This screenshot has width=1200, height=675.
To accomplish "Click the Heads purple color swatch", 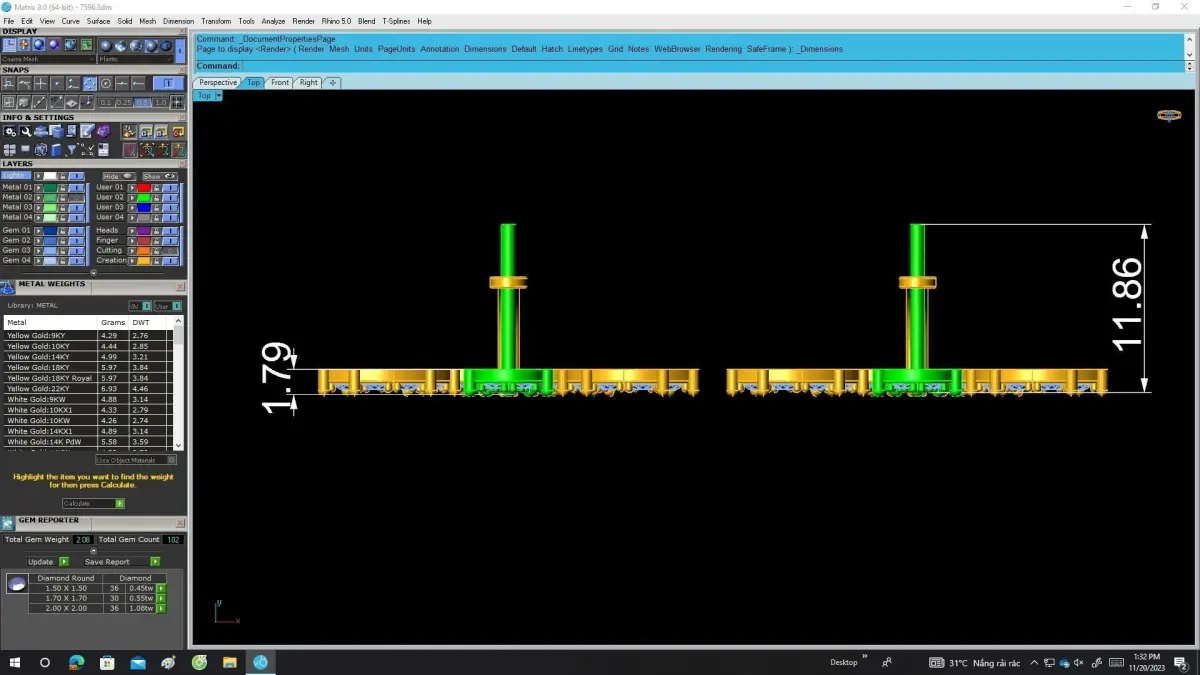I will 144,231.
